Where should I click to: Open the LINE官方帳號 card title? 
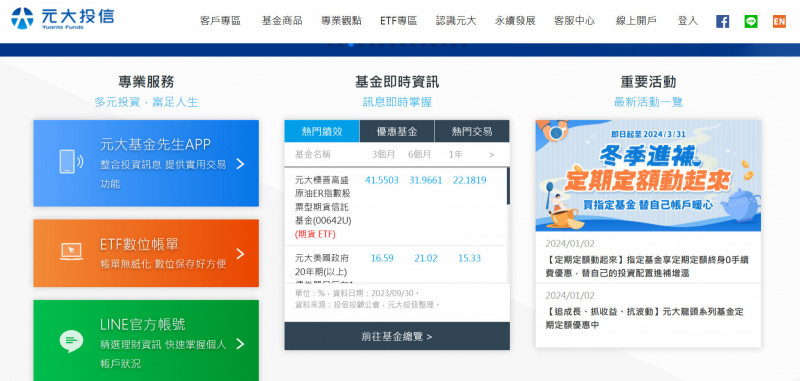pyautogui.click(x=143, y=324)
